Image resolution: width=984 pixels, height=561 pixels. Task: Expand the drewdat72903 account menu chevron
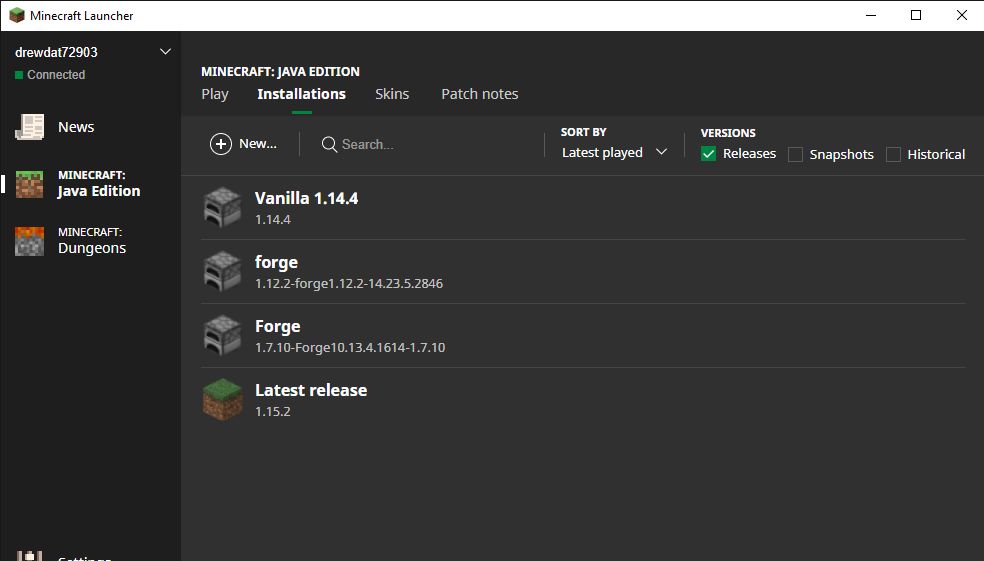click(166, 52)
